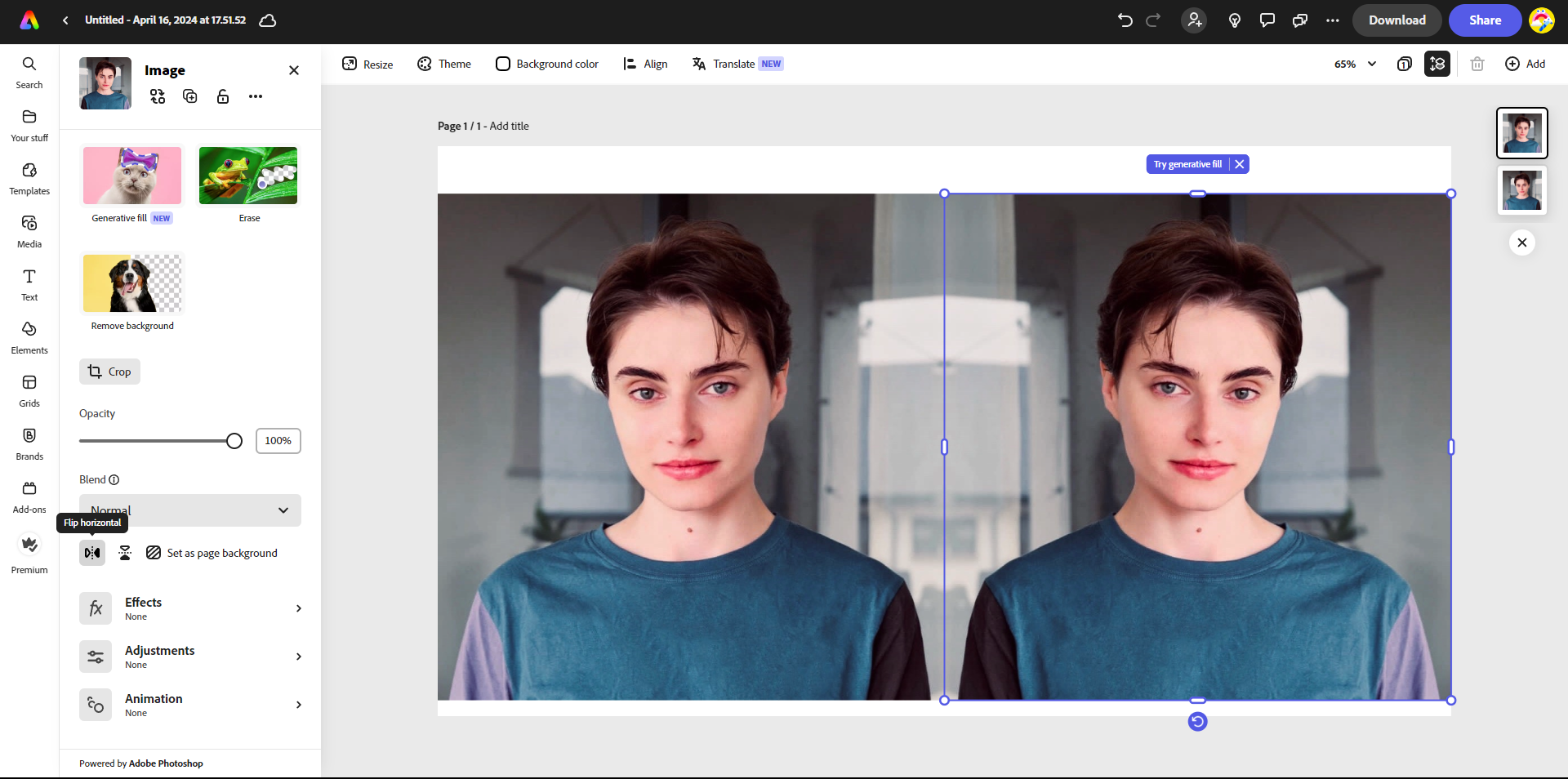
Task: Open the Media panel in the sidebar
Action: (x=29, y=230)
